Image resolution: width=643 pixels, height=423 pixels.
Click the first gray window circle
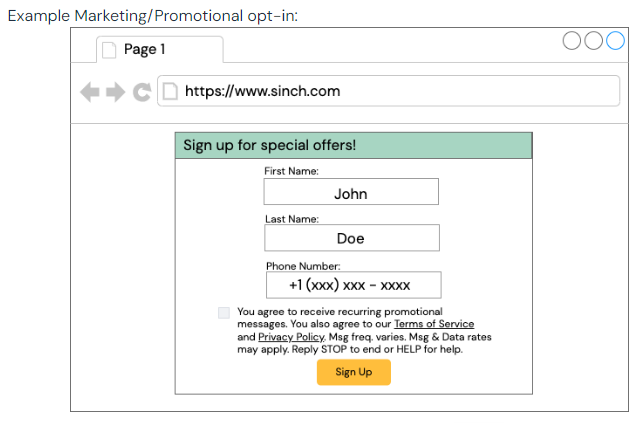click(x=572, y=41)
